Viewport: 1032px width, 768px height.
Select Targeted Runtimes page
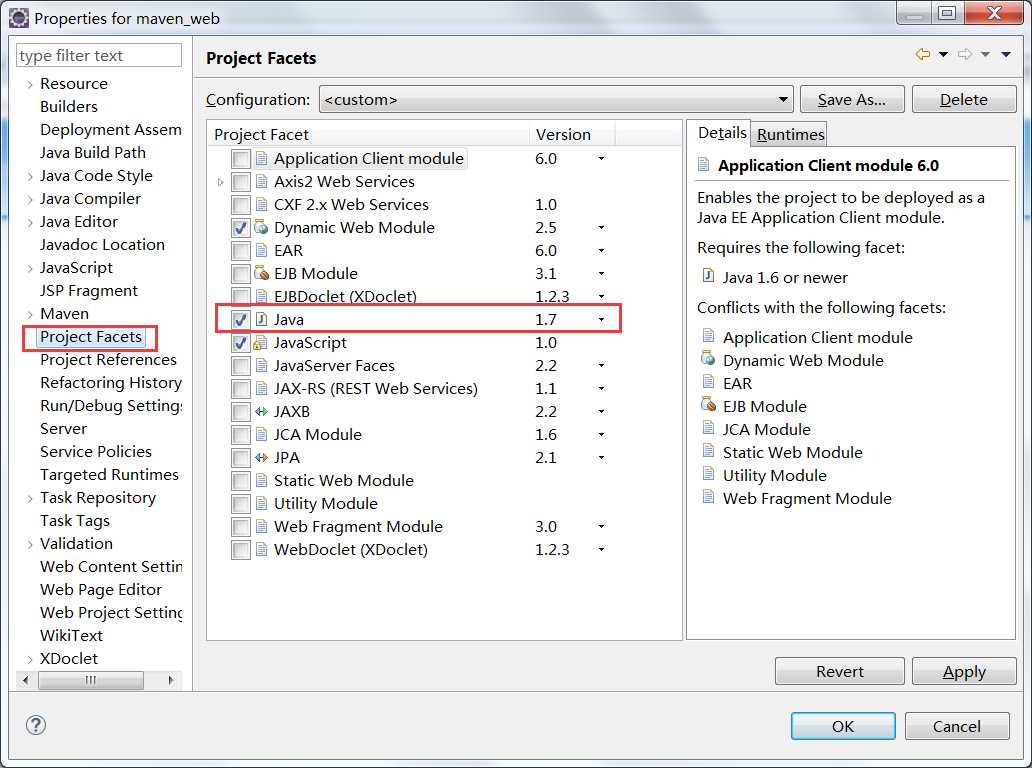click(109, 474)
